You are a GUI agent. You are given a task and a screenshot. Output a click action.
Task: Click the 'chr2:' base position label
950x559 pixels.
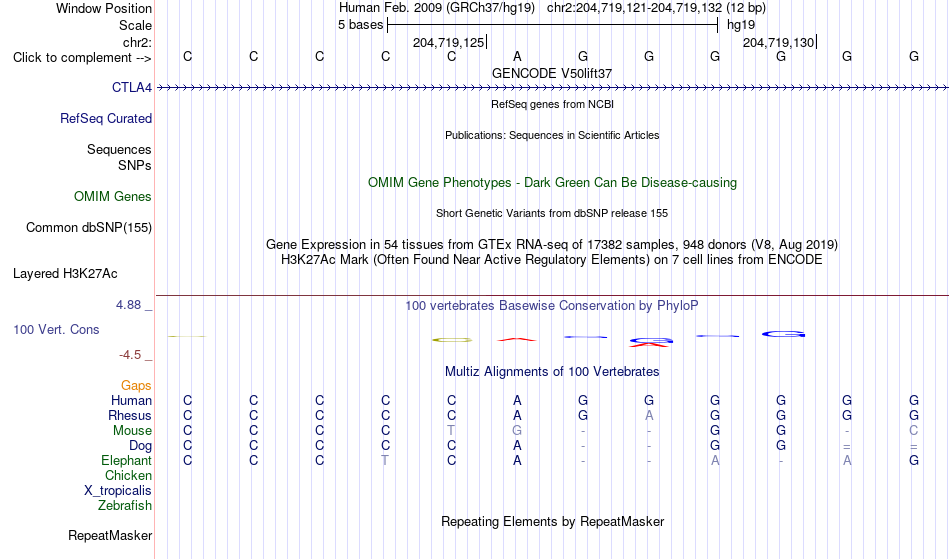138,42
